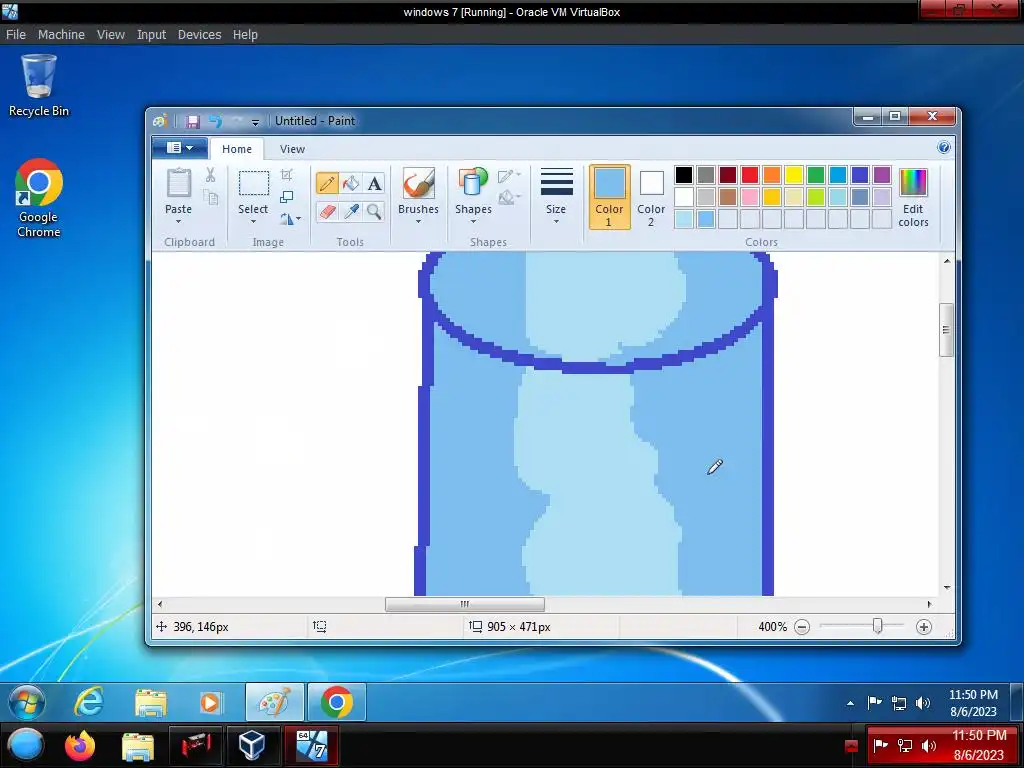Pick the indigo color swatch

click(x=859, y=174)
